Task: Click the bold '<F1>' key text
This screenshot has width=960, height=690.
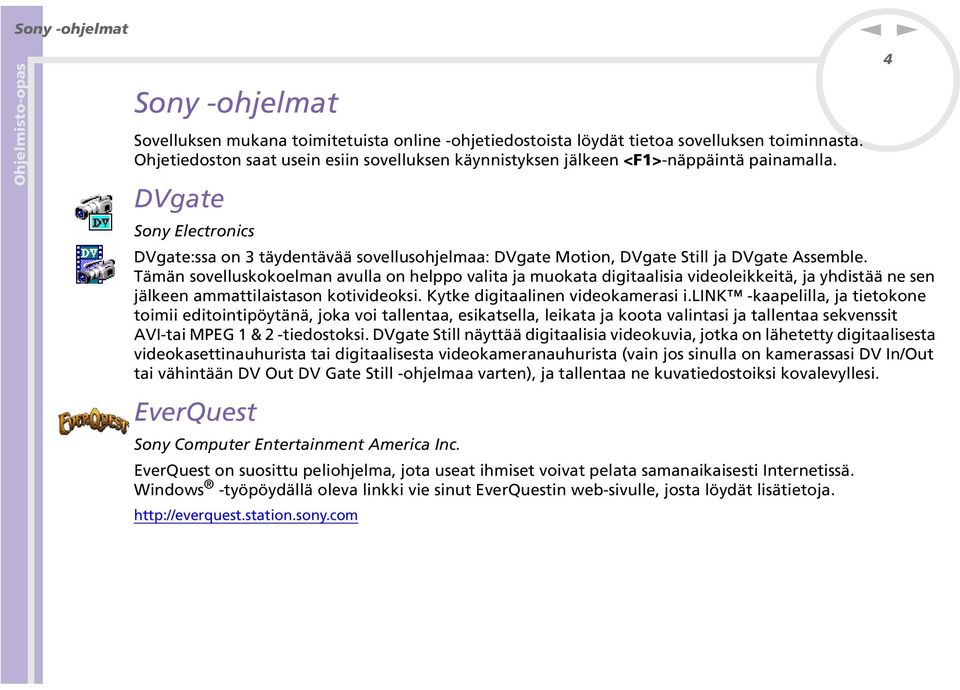Action: (642, 160)
